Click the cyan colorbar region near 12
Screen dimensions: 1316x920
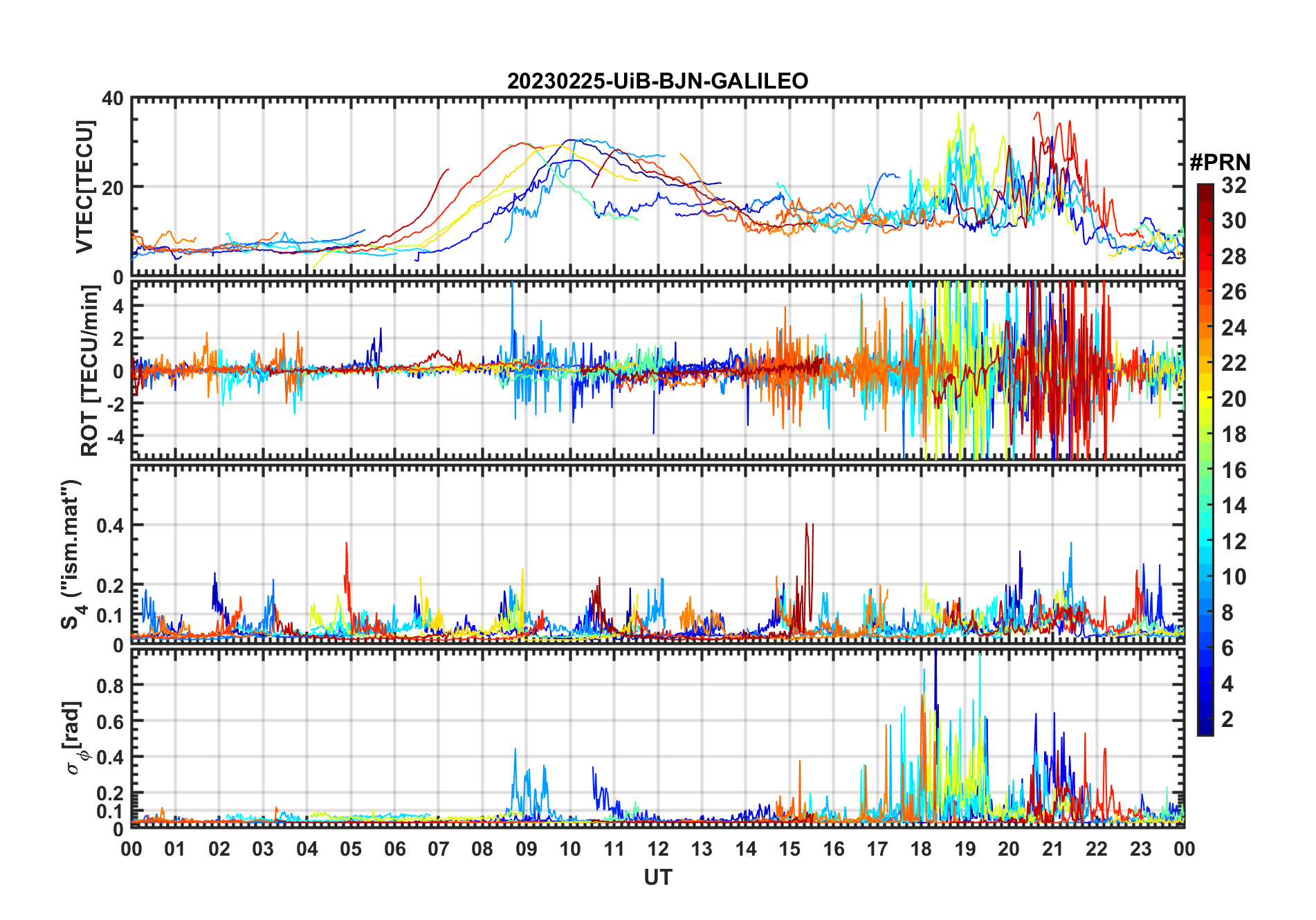1205,541
